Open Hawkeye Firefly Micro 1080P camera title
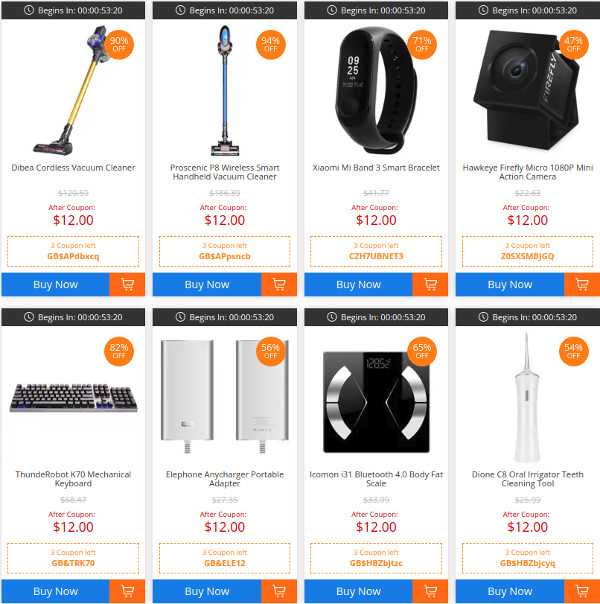 528,172
